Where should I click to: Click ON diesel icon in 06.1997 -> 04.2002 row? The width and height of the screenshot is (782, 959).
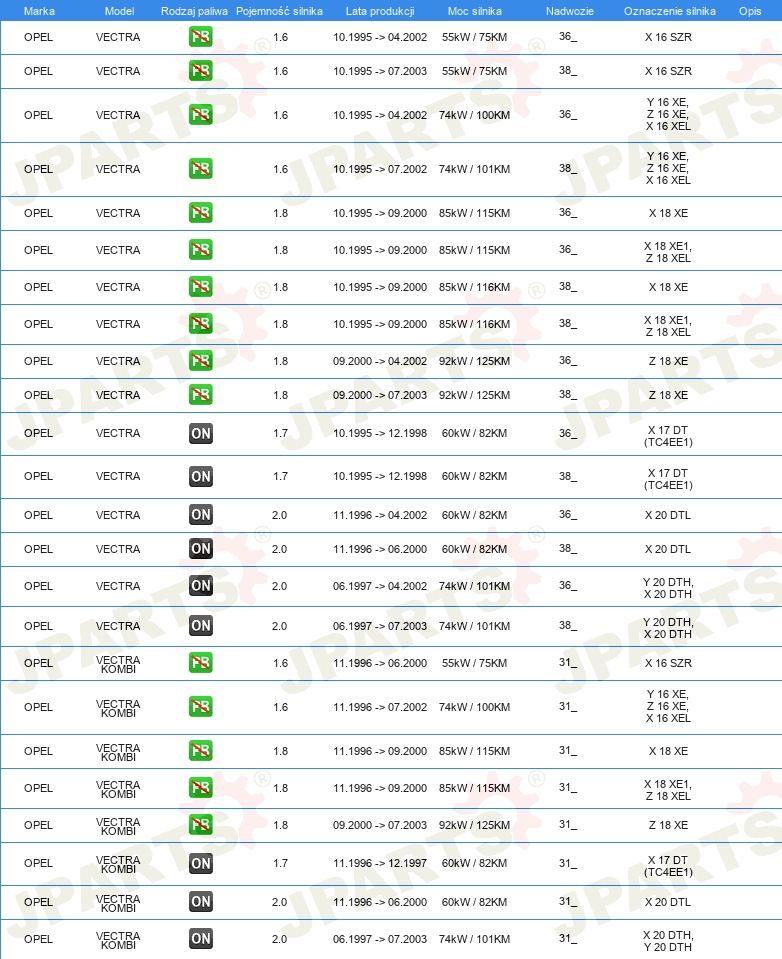pos(201,586)
